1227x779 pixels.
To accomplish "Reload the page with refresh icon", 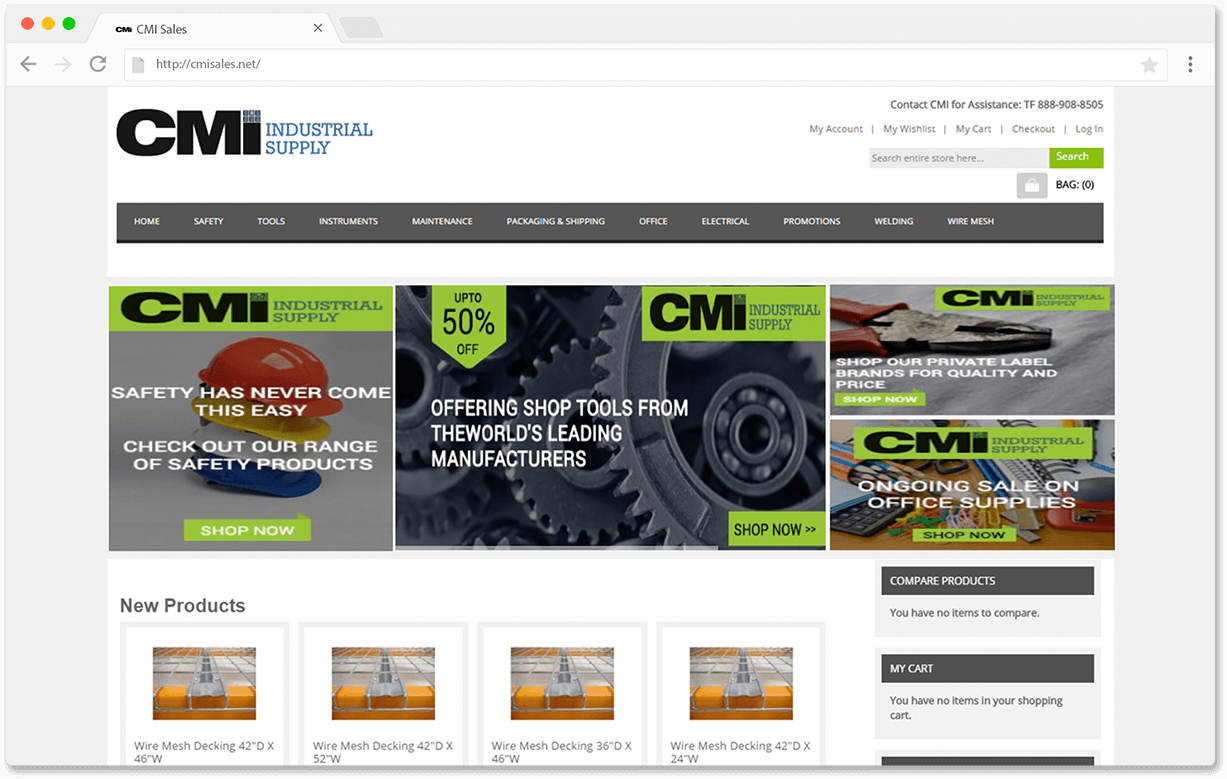I will (98, 64).
